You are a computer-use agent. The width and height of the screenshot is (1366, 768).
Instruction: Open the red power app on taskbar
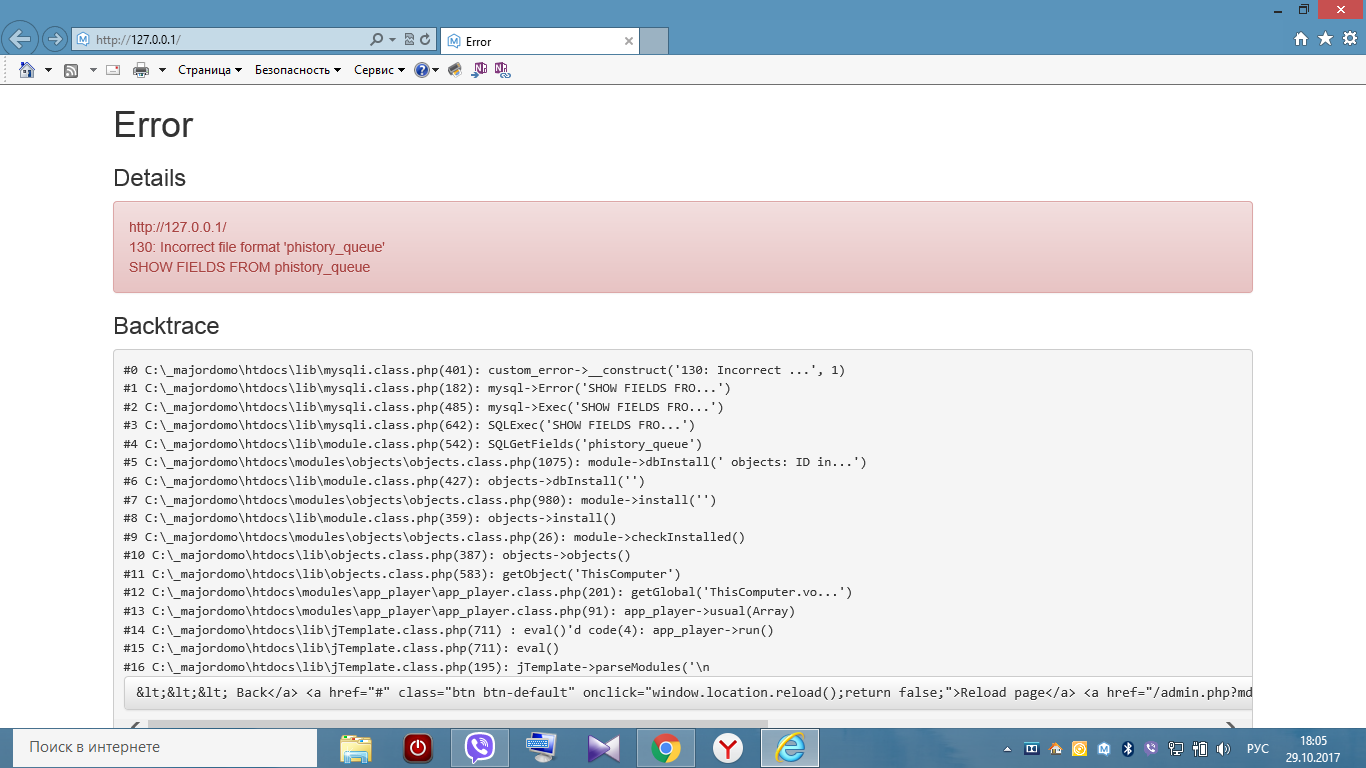(x=418, y=748)
